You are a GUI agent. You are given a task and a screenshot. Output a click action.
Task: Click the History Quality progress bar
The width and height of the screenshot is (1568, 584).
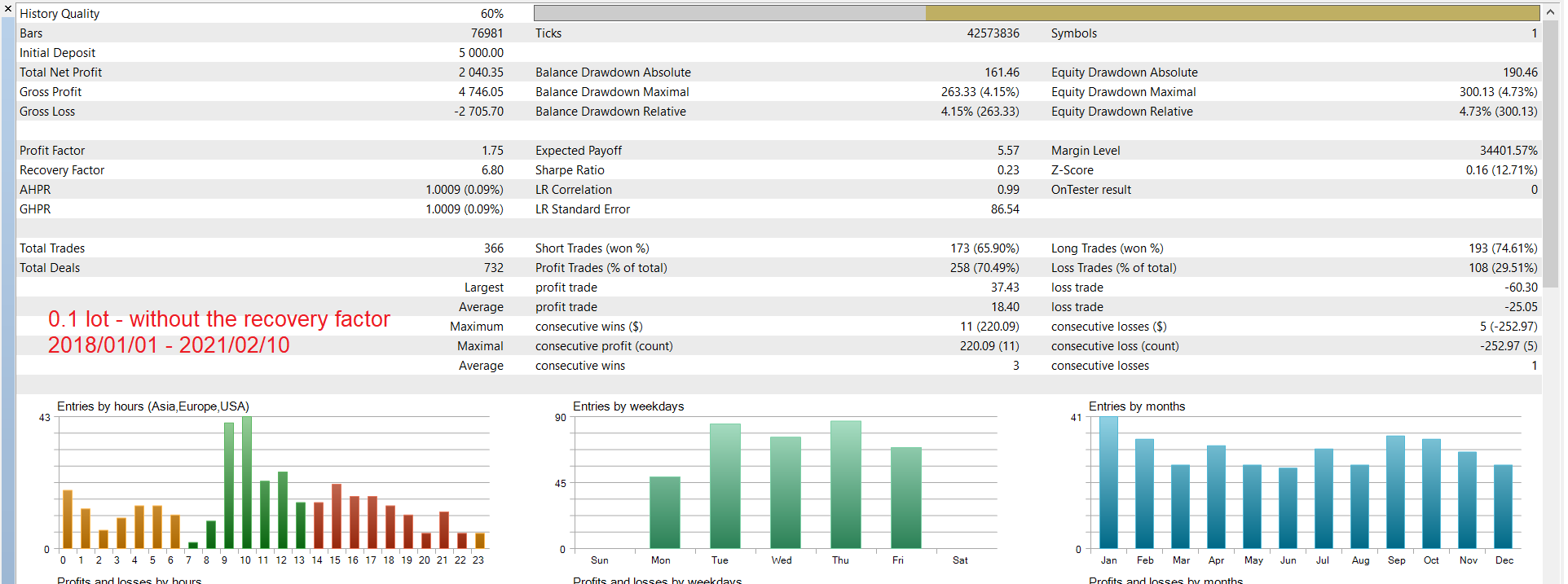[x=1037, y=13]
